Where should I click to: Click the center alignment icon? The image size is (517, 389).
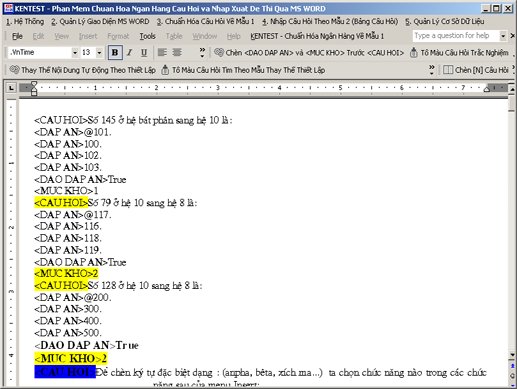pos(177,52)
